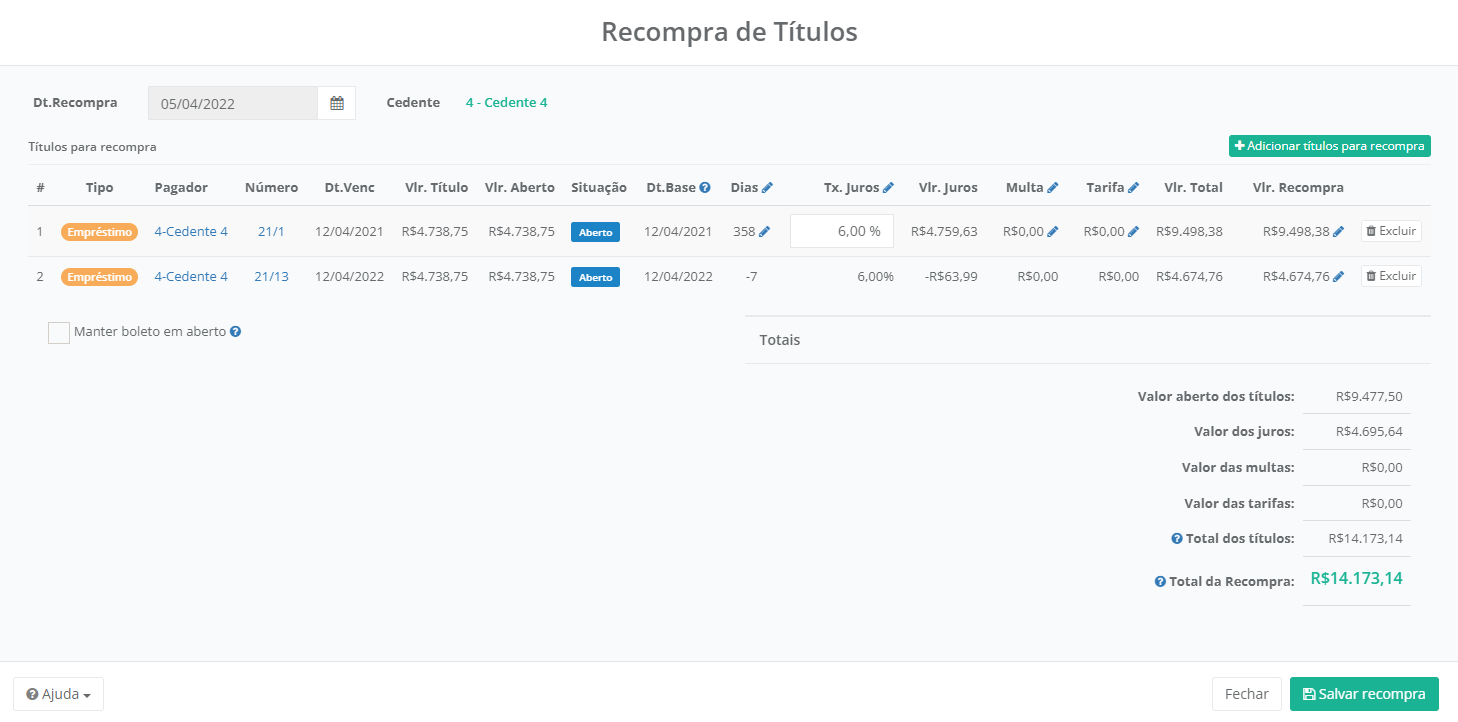Open the Ajuda dropdown menu
The height and width of the screenshot is (722, 1458).
tap(58, 694)
